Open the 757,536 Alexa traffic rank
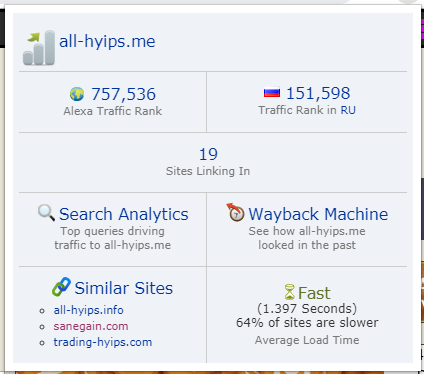424x374 pixels. click(x=123, y=94)
